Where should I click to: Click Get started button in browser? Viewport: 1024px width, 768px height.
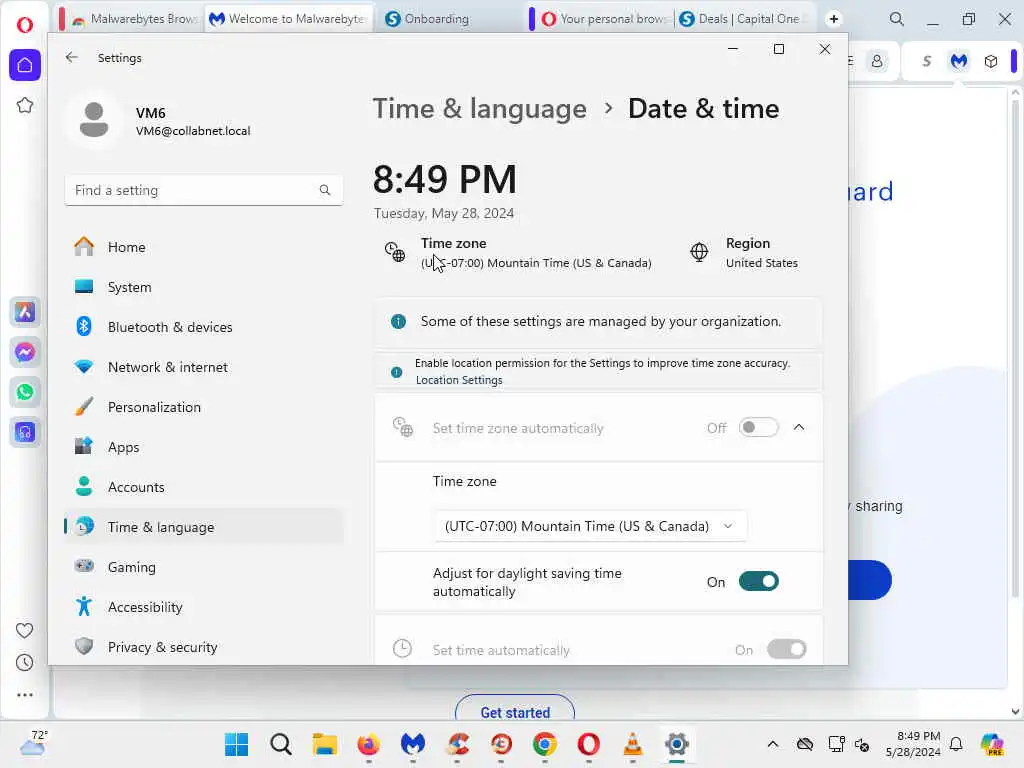515,711
